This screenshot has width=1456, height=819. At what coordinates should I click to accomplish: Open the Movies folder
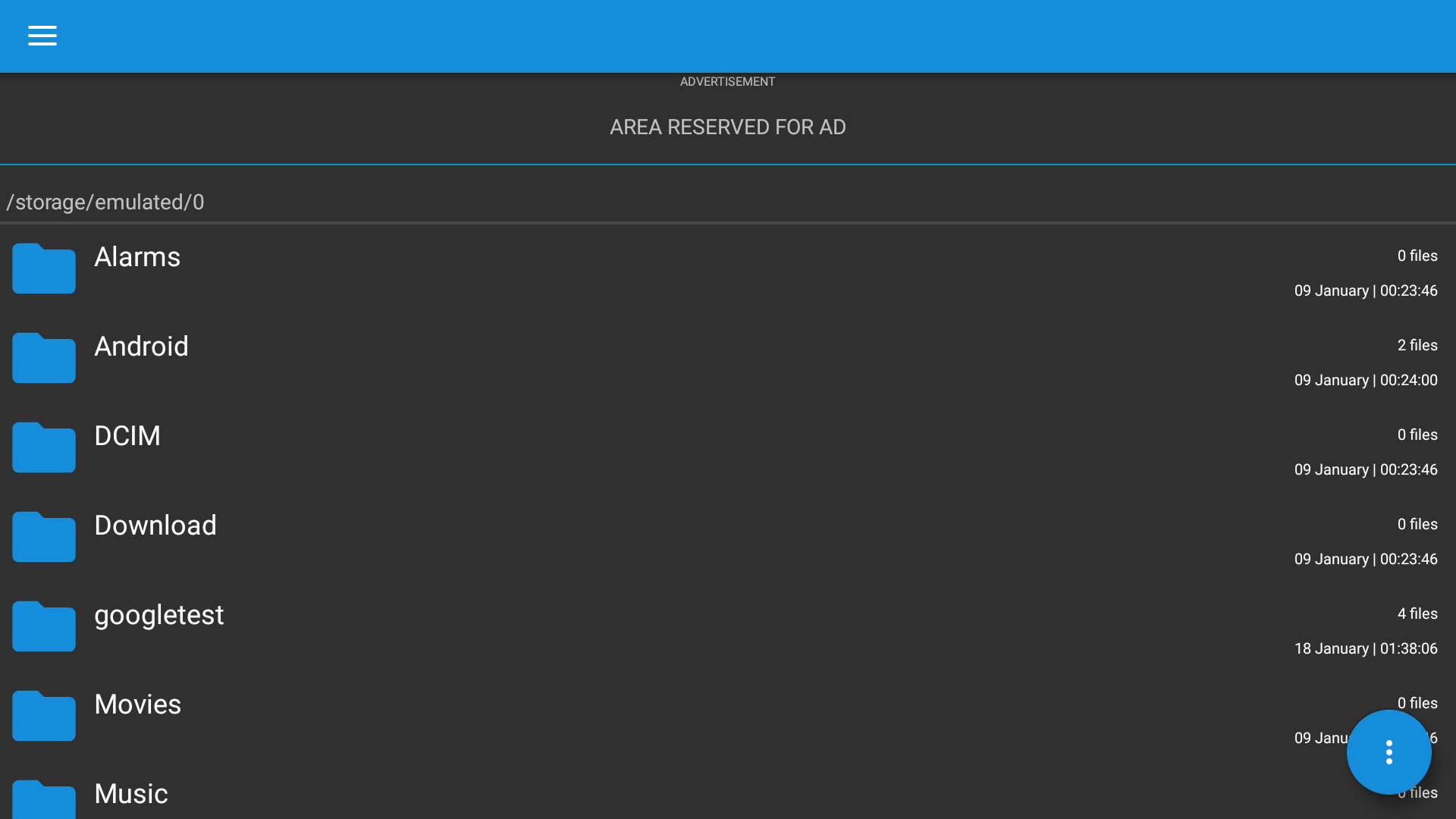pos(137,704)
